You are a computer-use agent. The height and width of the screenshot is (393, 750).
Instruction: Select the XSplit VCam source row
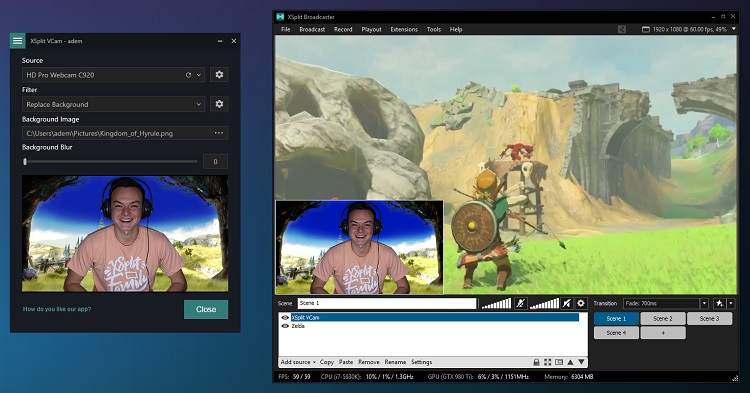click(435, 317)
